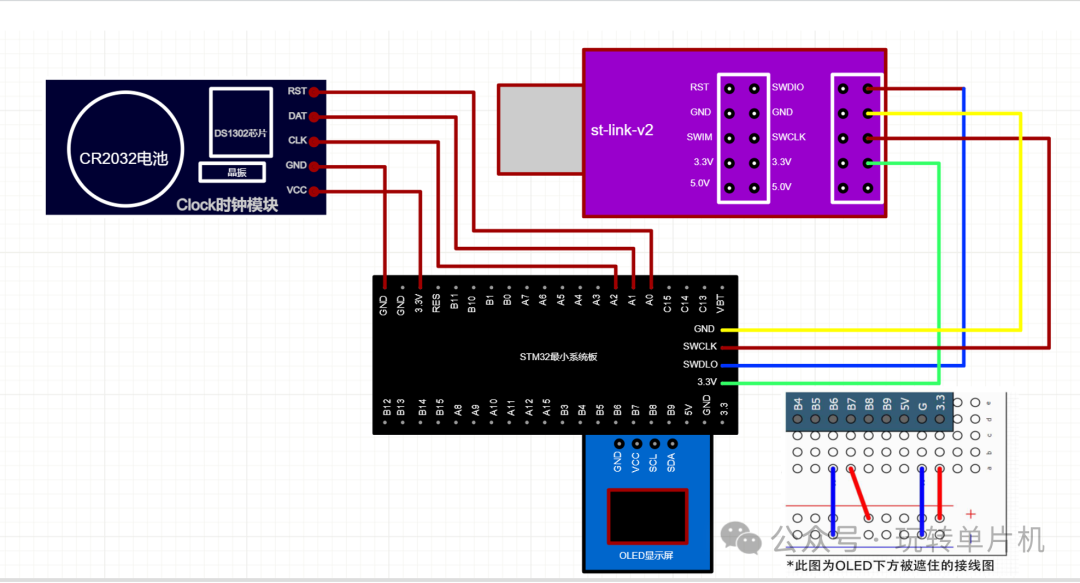
Task: Click the STM32最小系统板 label
Action: pyautogui.click(x=559, y=357)
